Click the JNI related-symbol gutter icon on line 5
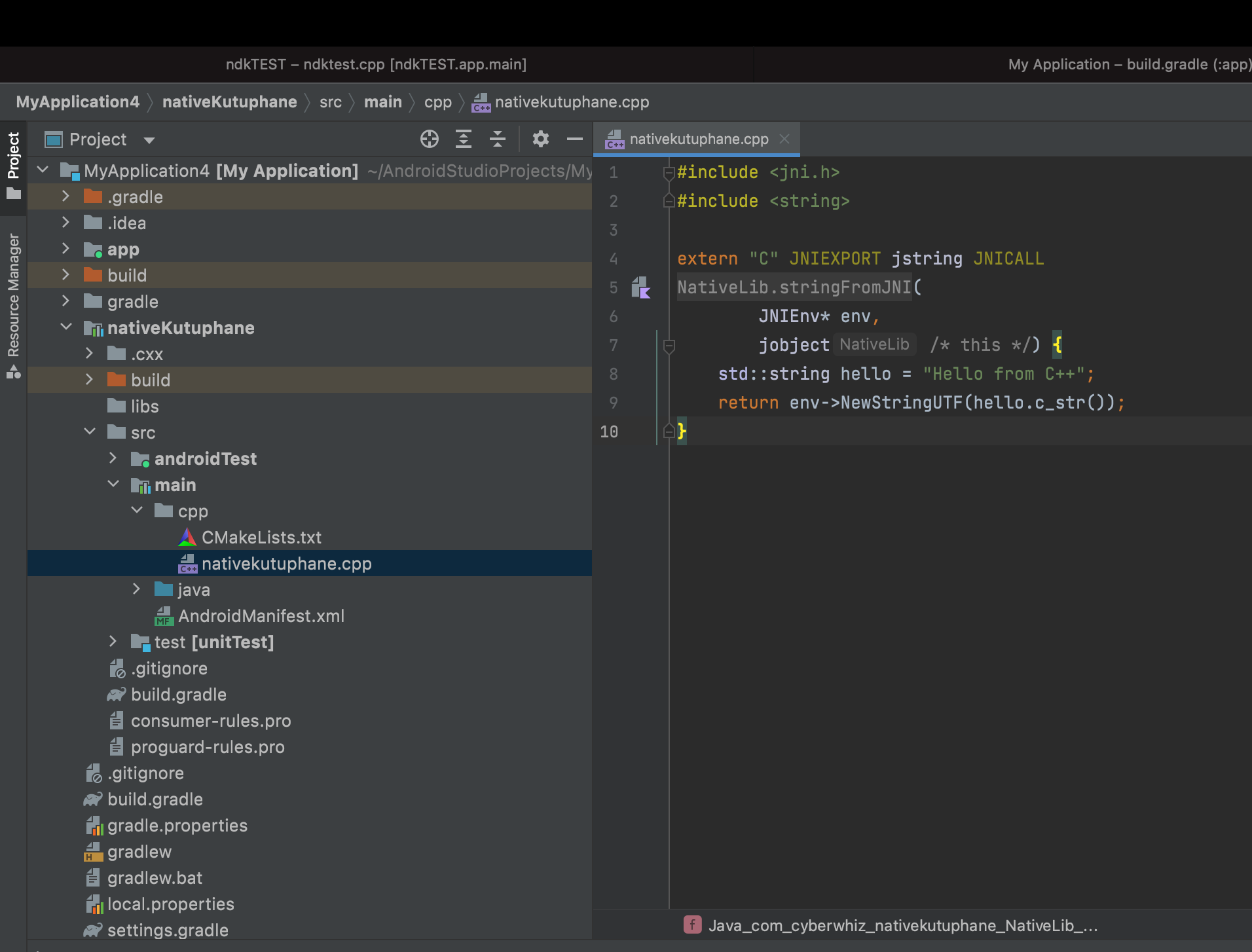 pyautogui.click(x=640, y=287)
